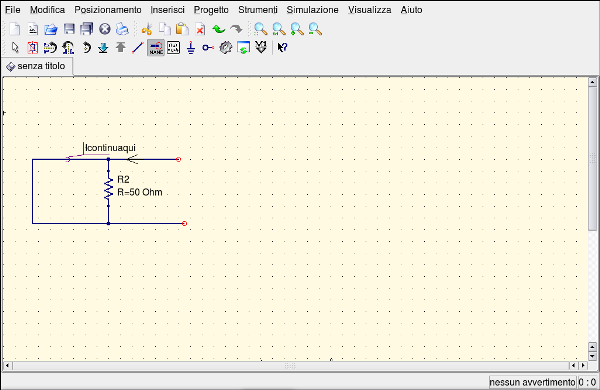The width and height of the screenshot is (600, 390).
Task: Undo the last action
Action: (218, 29)
